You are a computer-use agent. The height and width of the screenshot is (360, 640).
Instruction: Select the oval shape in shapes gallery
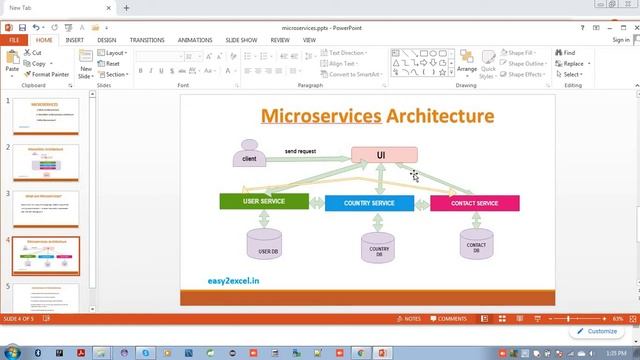433,53
